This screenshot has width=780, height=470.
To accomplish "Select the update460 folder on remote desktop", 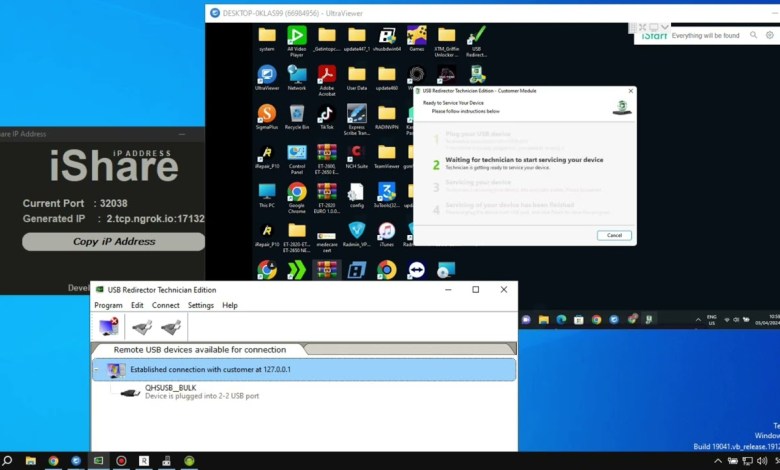I will tap(387, 78).
